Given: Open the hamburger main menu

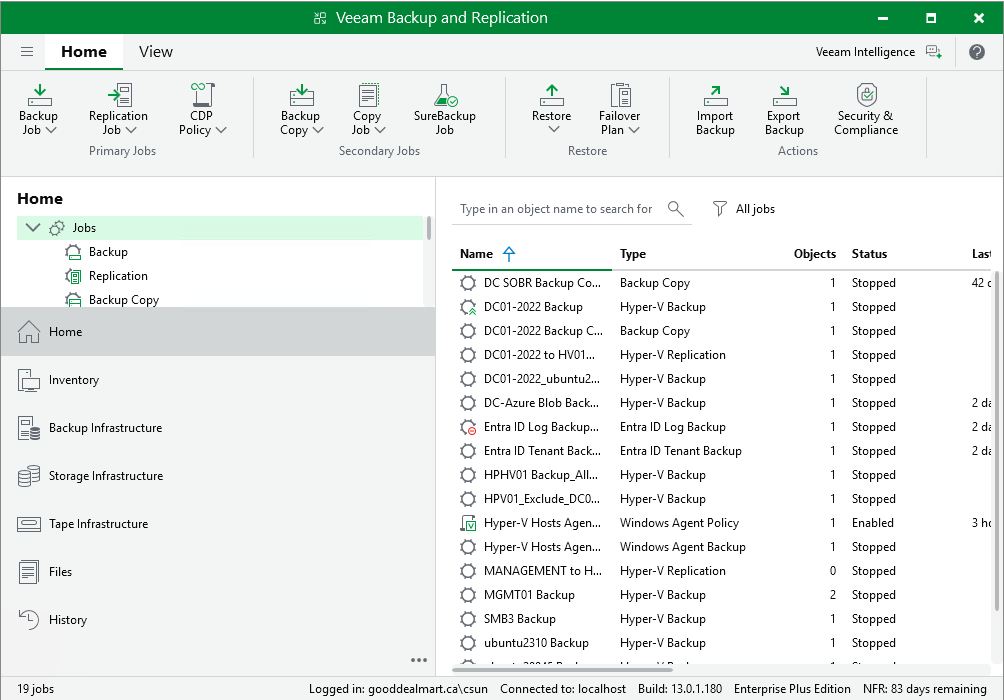Looking at the screenshot, I should click(x=27, y=52).
